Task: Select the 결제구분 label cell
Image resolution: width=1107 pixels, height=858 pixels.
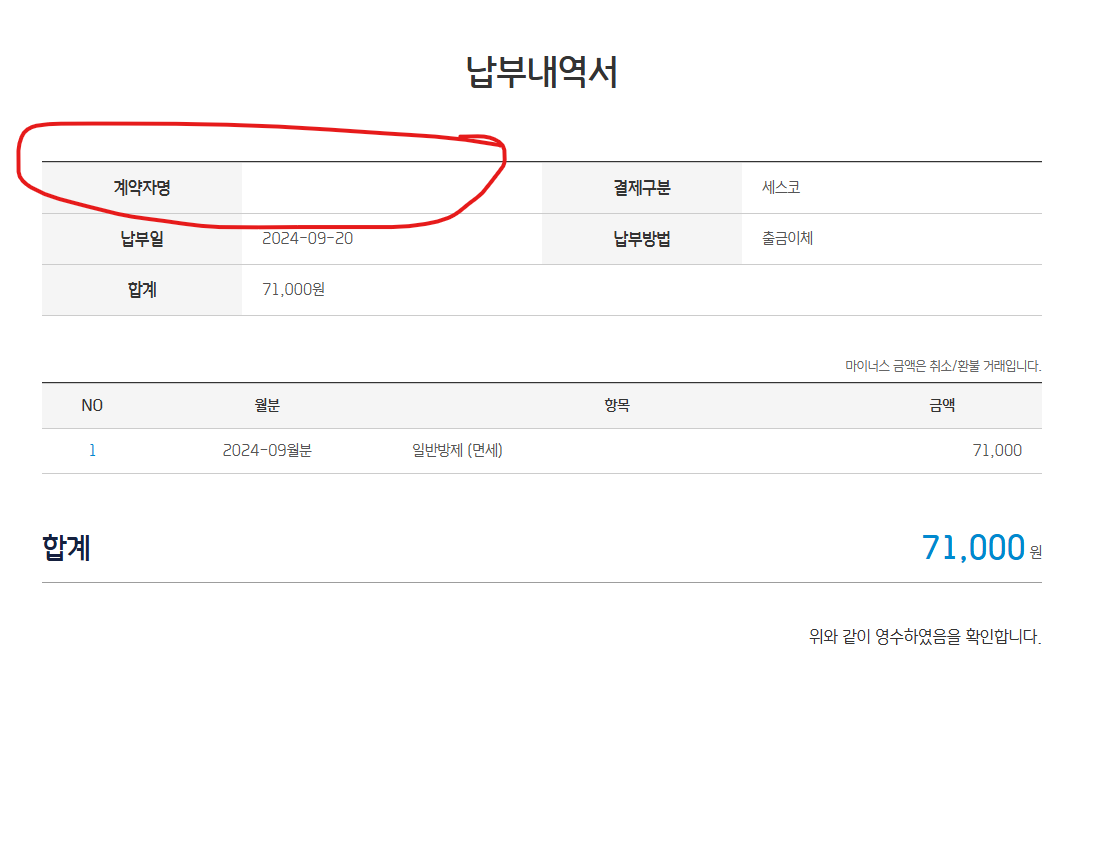Action: pos(642,187)
